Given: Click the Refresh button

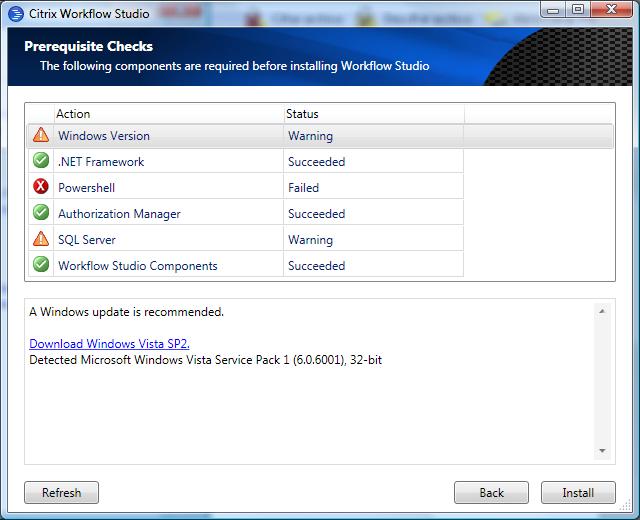Looking at the screenshot, I should click(62, 493).
